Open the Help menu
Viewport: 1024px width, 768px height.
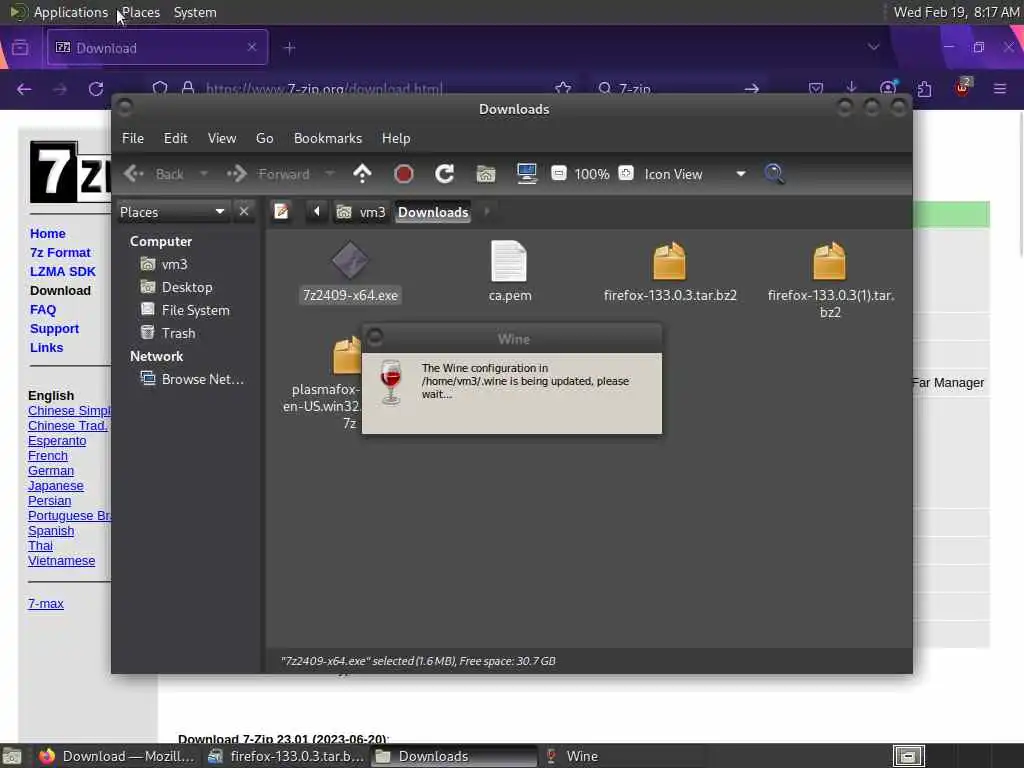pos(396,138)
